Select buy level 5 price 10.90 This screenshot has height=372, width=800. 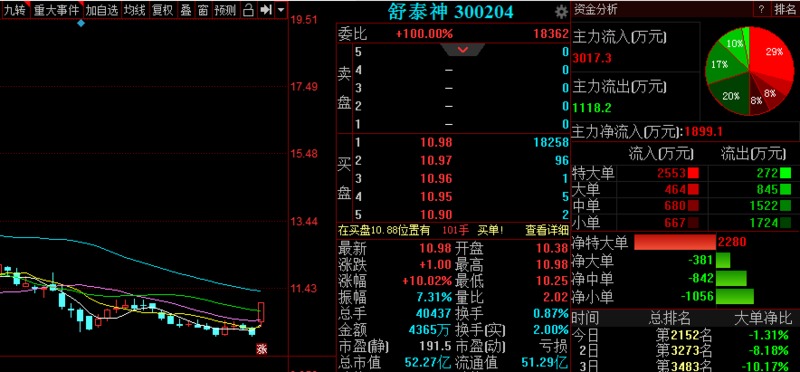pos(436,214)
